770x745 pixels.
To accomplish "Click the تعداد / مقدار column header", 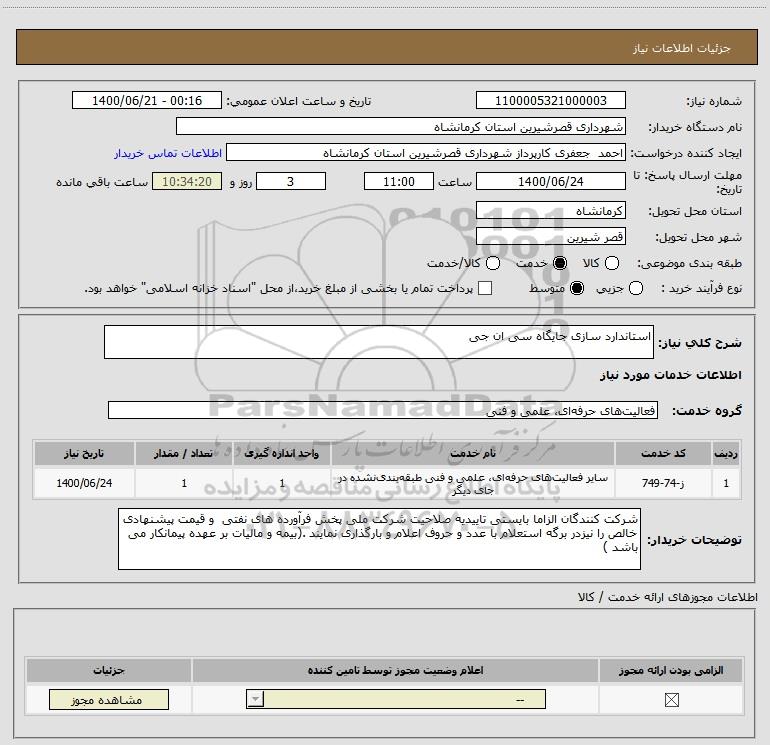I will (x=184, y=453).
